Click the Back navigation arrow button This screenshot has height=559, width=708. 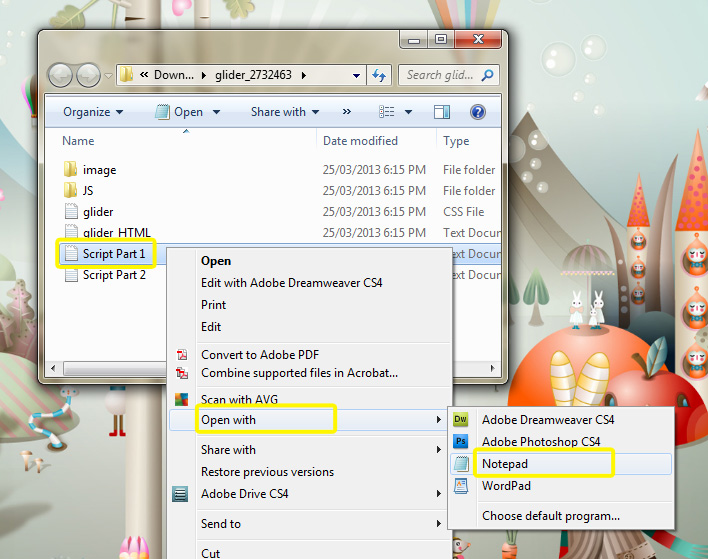click(61, 75)
